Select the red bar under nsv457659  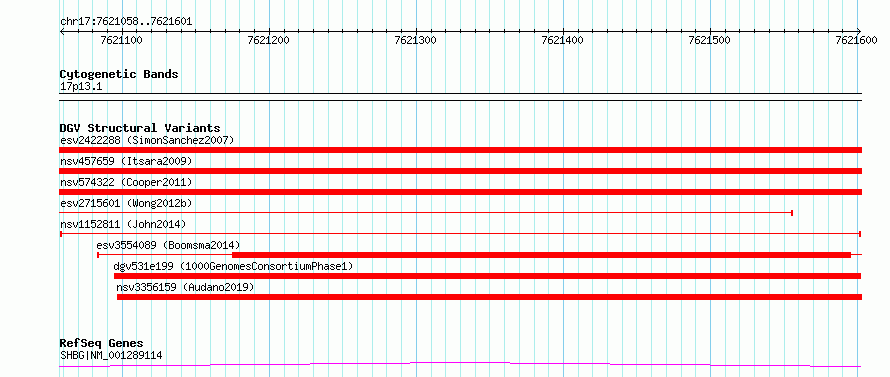pyautogui.click(x=460, y=171)
